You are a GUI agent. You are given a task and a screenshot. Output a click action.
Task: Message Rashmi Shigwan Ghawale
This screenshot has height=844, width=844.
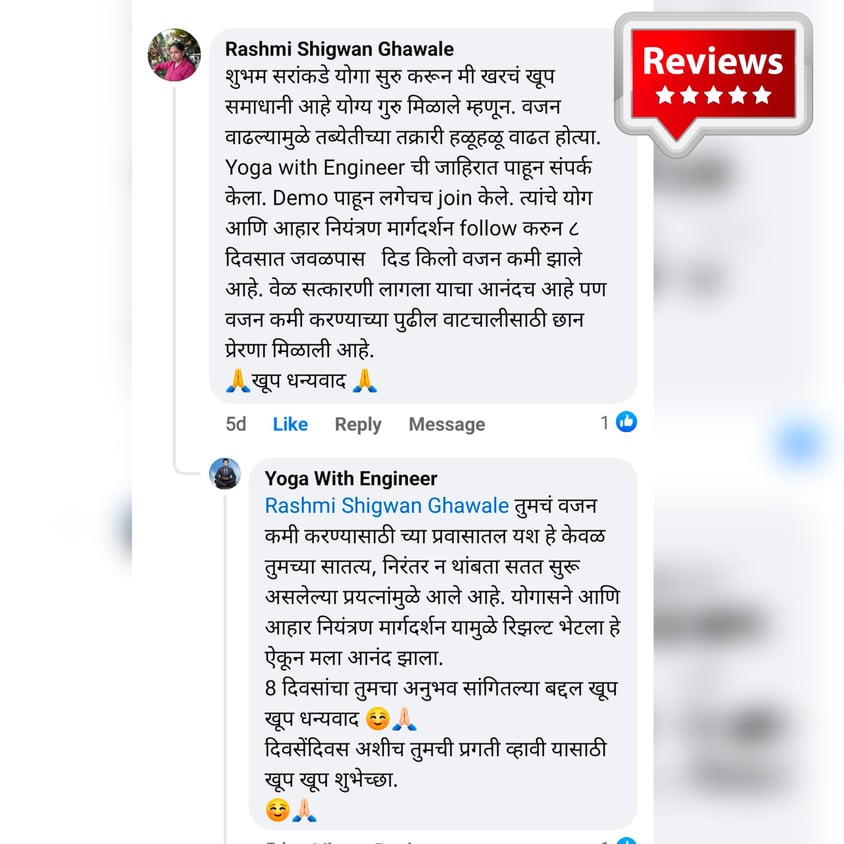(447, 424)
